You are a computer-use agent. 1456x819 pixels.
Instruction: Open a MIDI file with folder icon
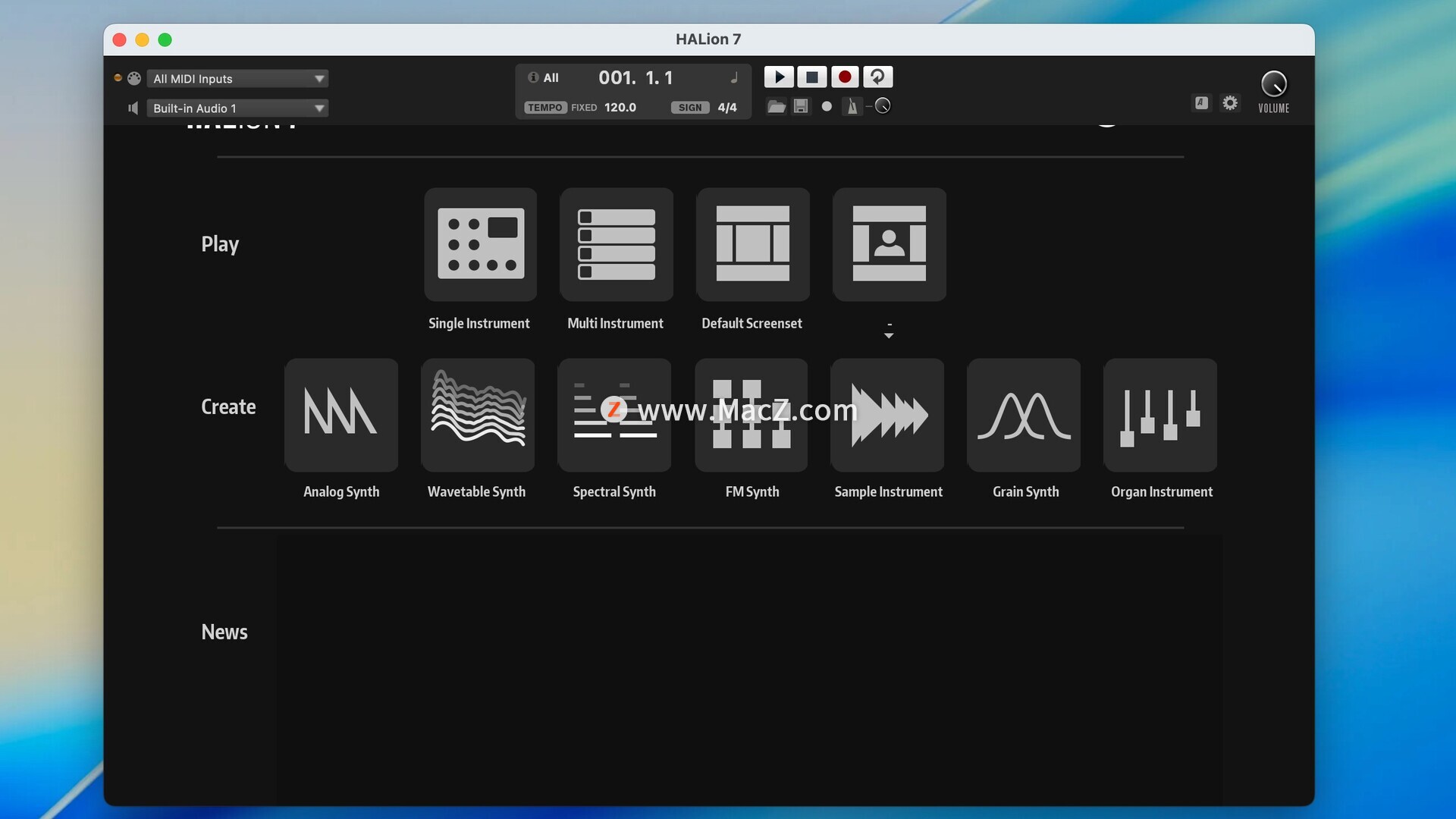(x=777, y=106)
